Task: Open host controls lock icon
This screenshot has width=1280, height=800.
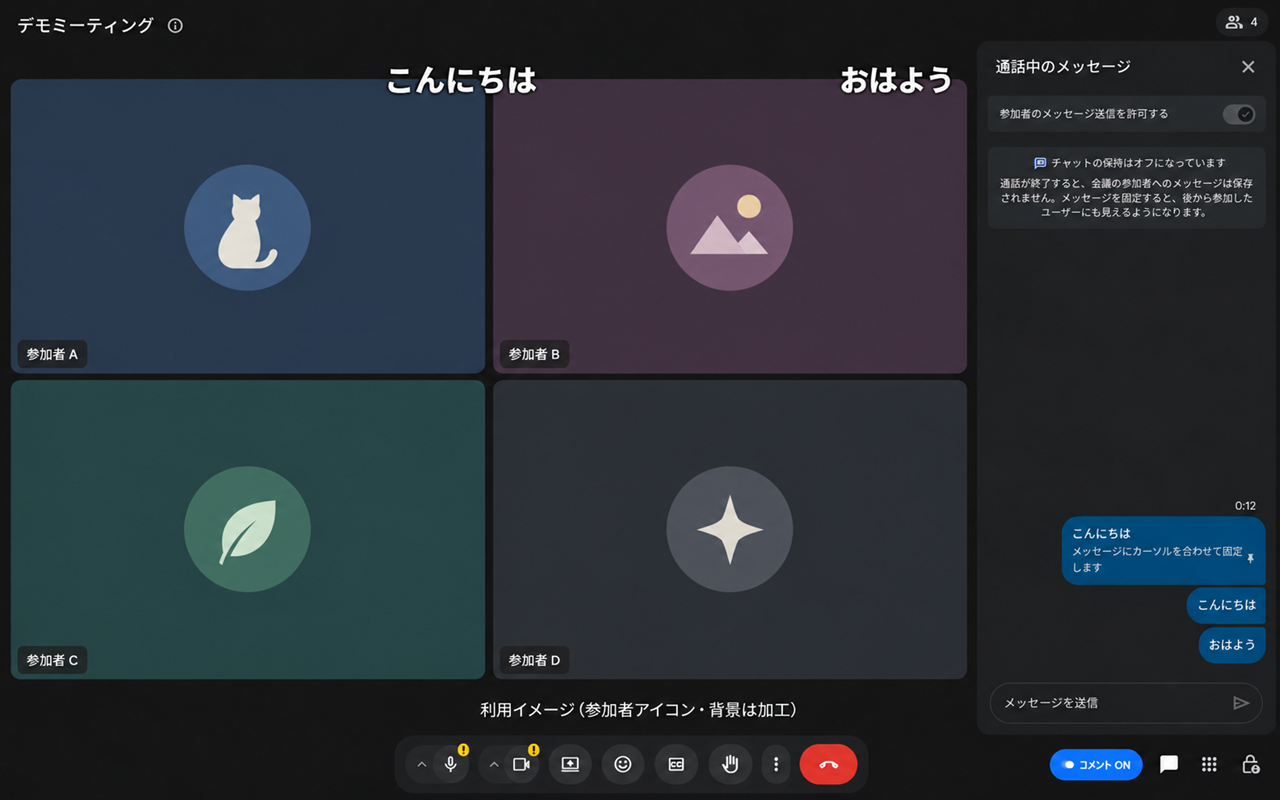Action: point(1250,765)
